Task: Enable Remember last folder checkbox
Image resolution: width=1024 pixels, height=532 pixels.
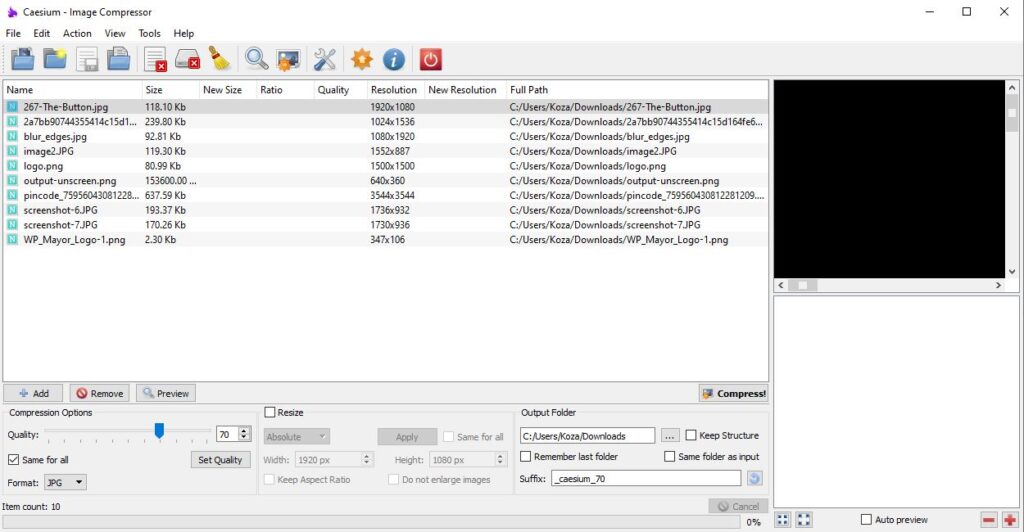Action: coord(525,456)
